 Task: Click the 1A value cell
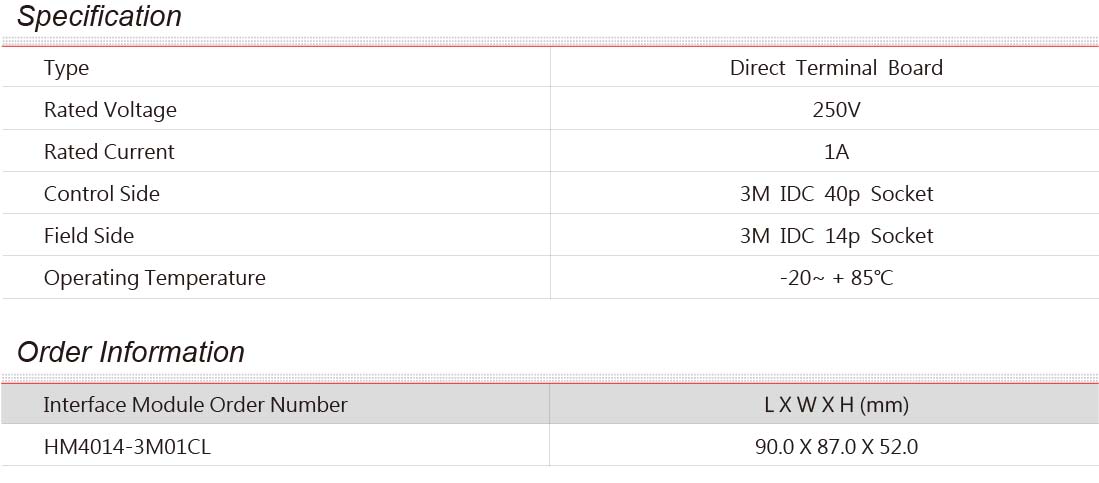coord(837,152)
